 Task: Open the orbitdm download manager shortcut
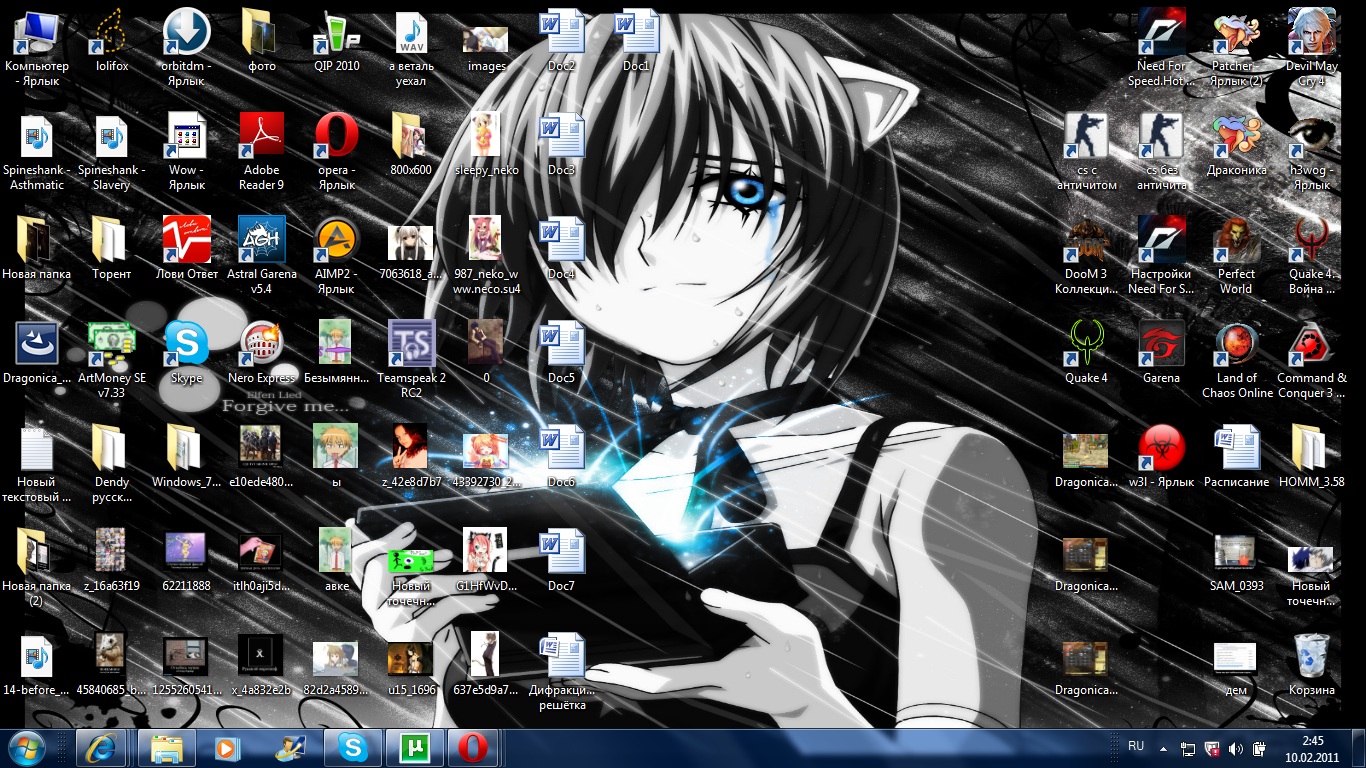186,32
